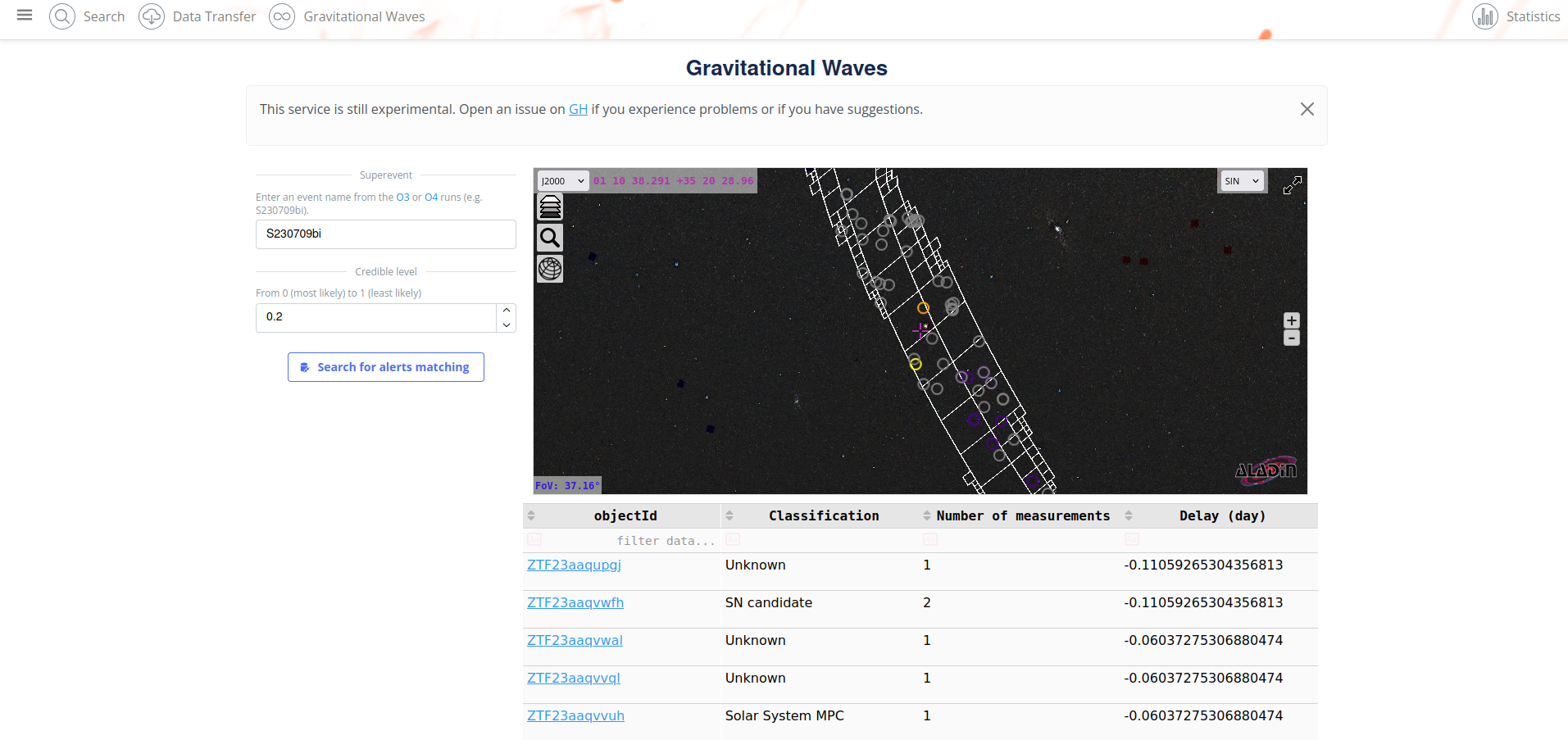Decrease credible level with down arrow
This screenshot has width=1568, height=740.
point(507,325)
